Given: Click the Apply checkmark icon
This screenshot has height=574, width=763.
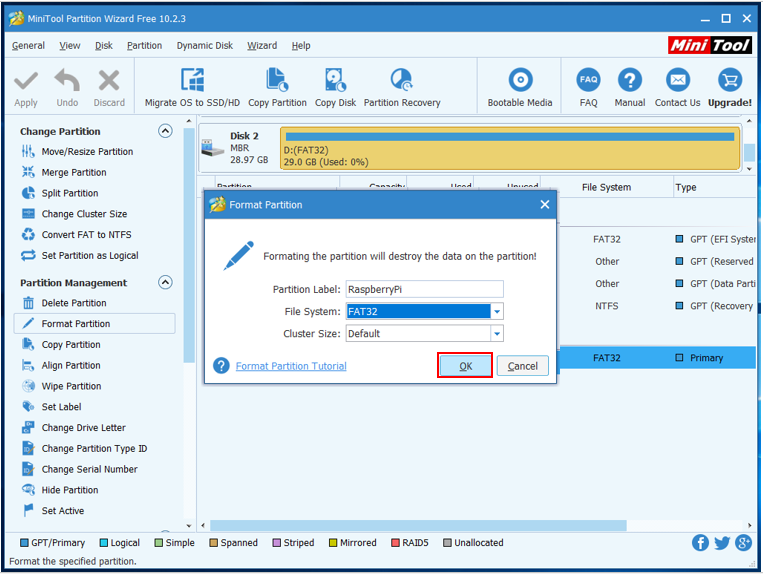Looking at the screenshot, I should point(26,81).
